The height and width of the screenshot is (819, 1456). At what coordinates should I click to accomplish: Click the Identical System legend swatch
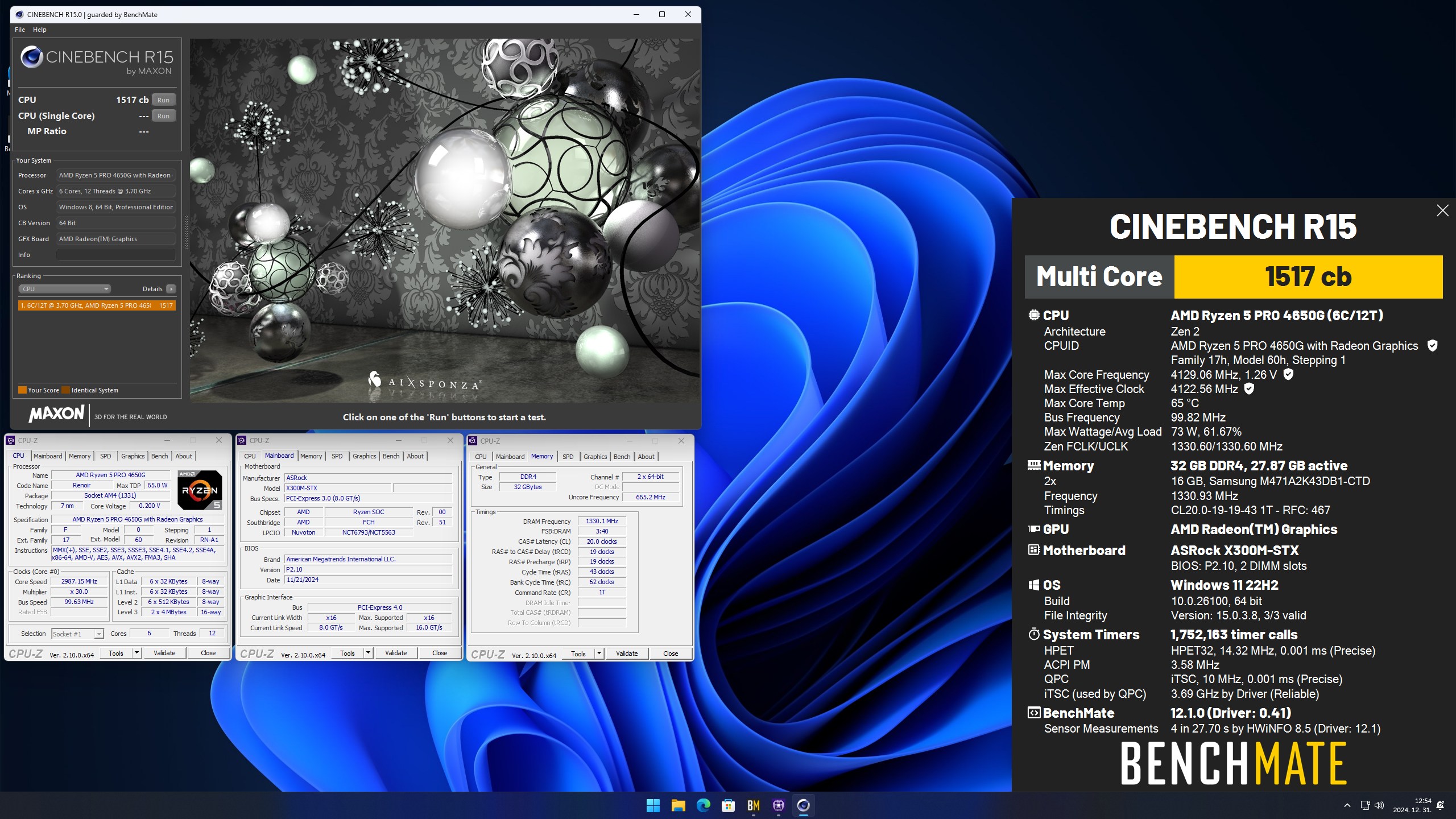(65, 390)
